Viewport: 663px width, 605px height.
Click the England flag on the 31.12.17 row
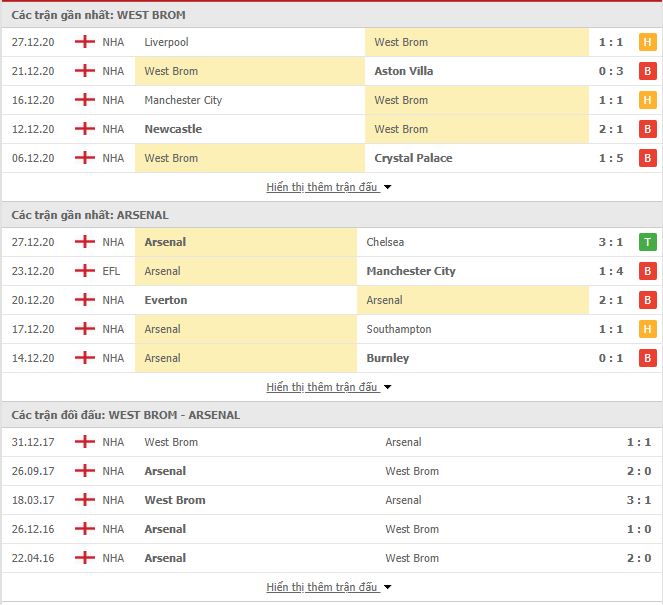(85, 442)
